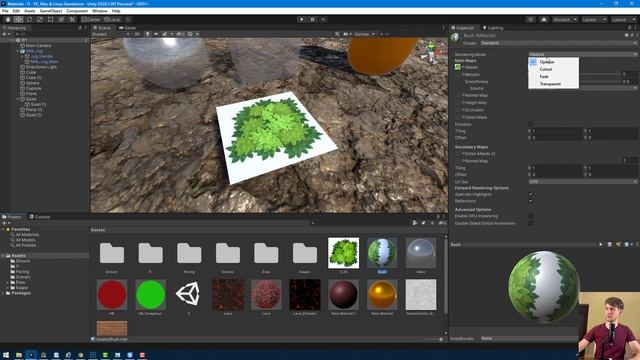640x360 pixels.
Task: Click the Pause button
Action: 312,19
